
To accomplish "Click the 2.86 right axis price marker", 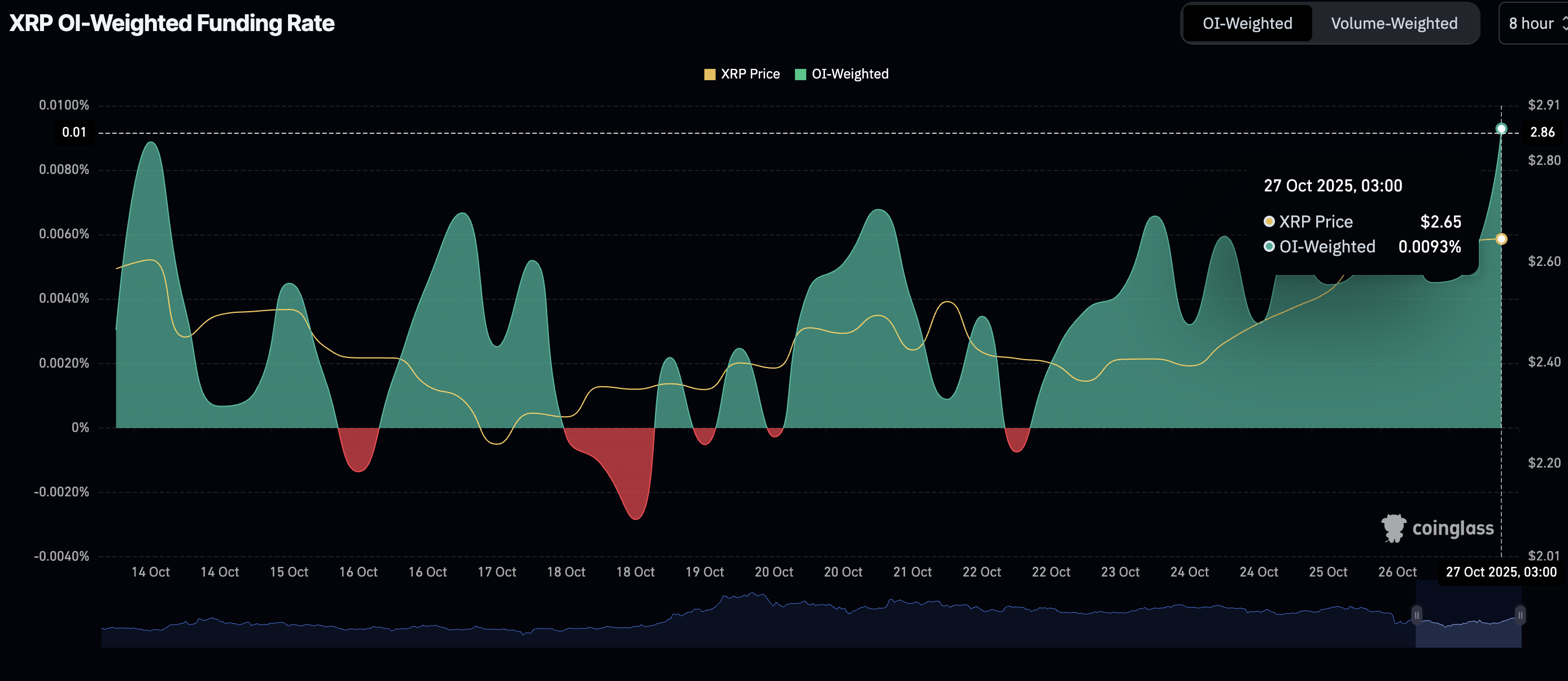I will click(x=1542, y=132).
